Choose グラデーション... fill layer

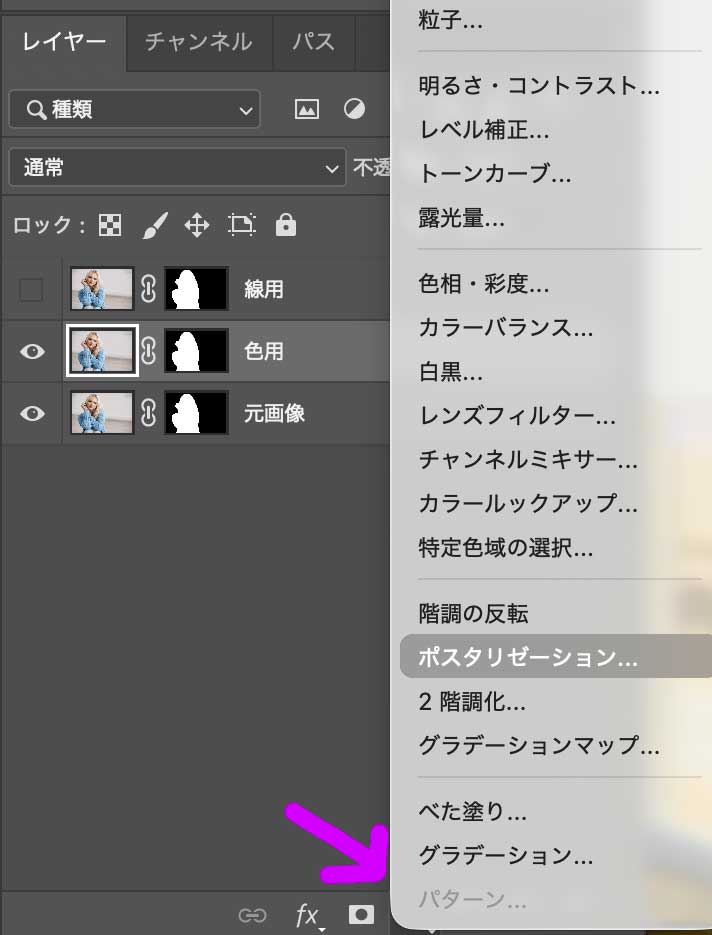point(506,856)
